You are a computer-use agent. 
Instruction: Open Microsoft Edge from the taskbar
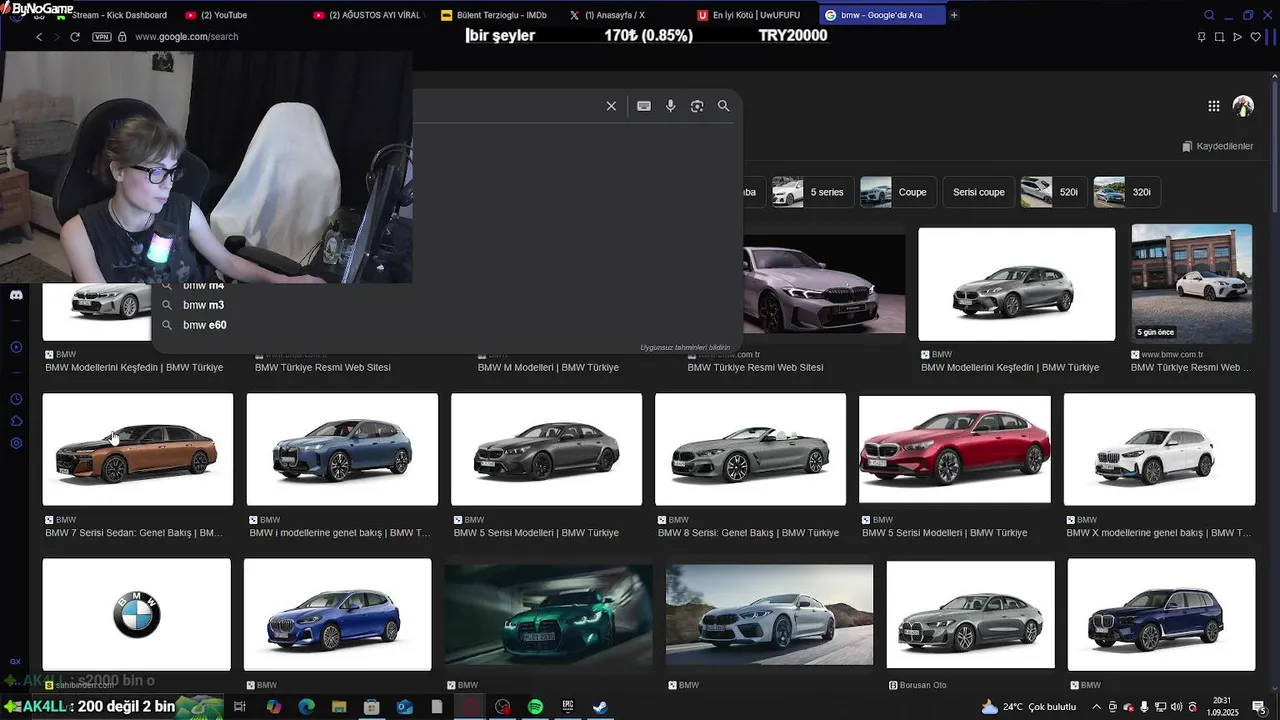(306, 707)
